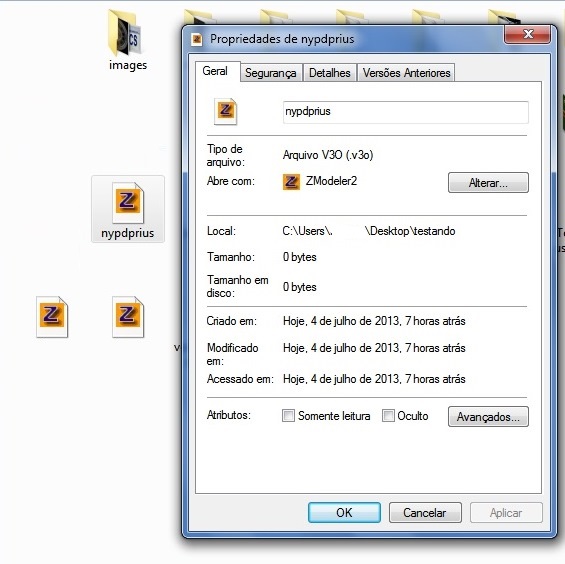Click the file type icon beside name field

pos(225,111)
